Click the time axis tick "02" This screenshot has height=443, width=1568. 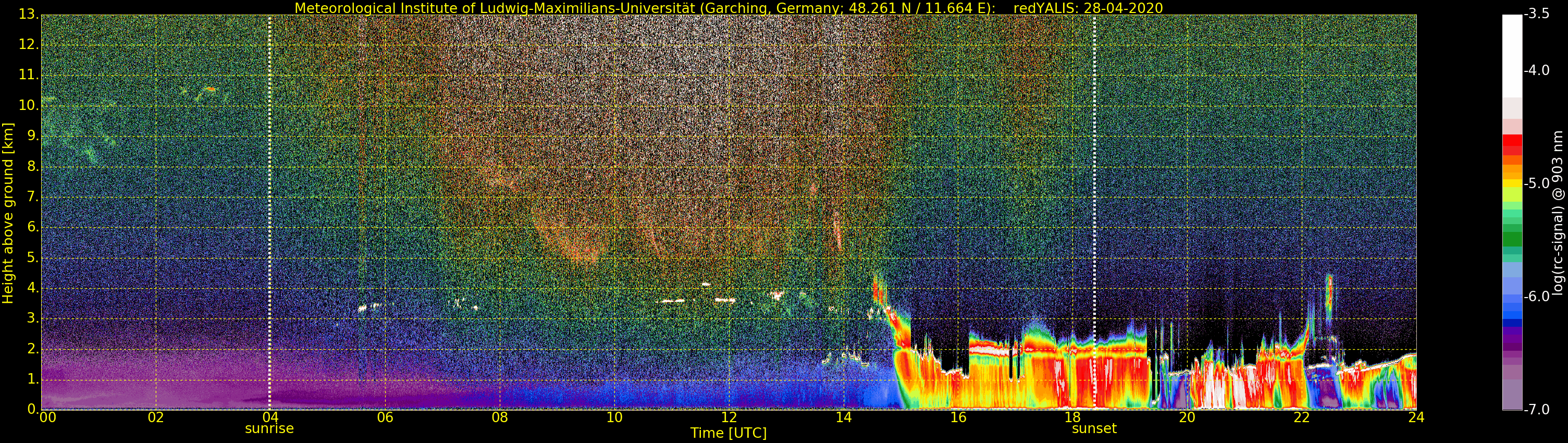(x=156, y=417)
